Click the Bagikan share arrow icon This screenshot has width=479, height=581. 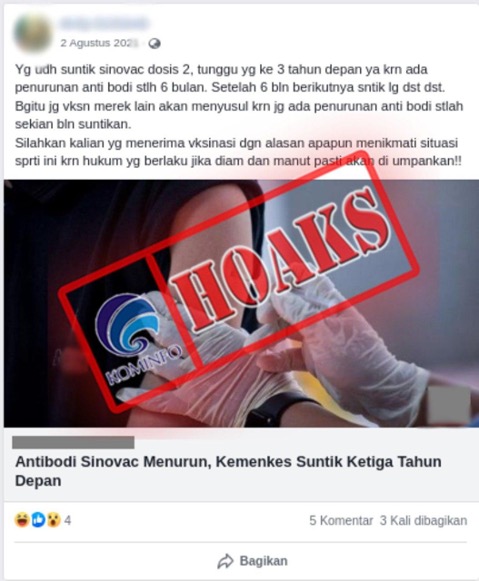click(225, 561)
